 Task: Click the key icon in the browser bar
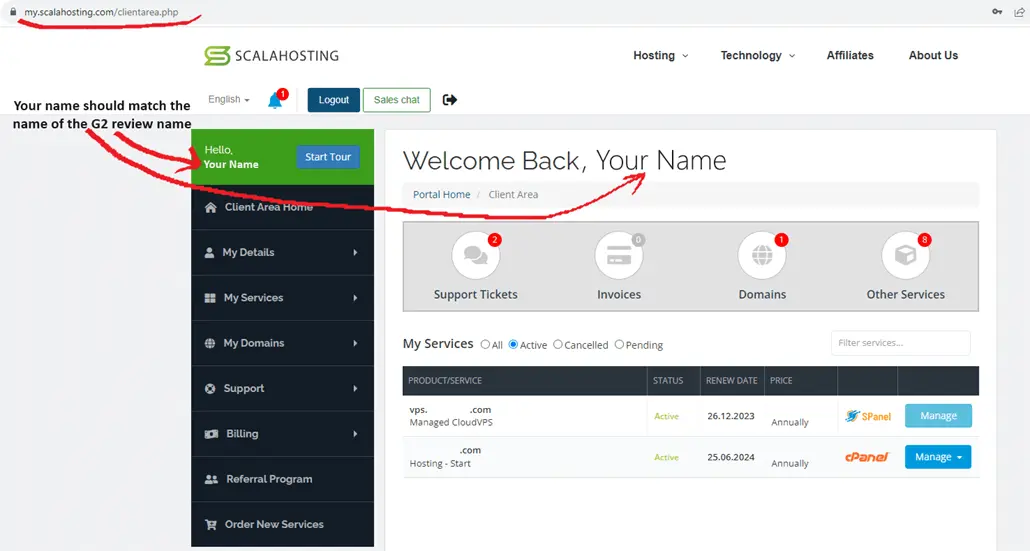[996, 12]
